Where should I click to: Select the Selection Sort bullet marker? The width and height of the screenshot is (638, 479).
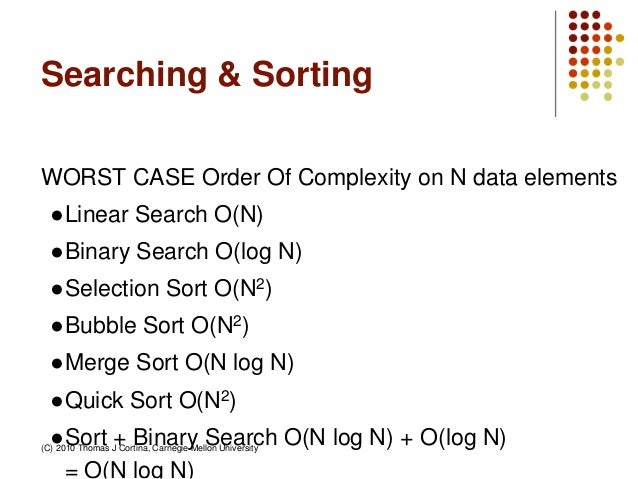[x=57, y=290]
